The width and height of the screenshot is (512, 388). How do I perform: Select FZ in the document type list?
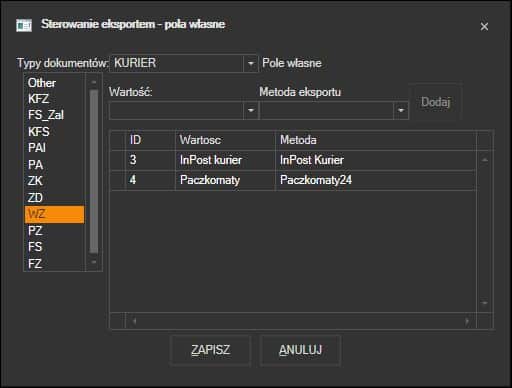pos(54,264)
